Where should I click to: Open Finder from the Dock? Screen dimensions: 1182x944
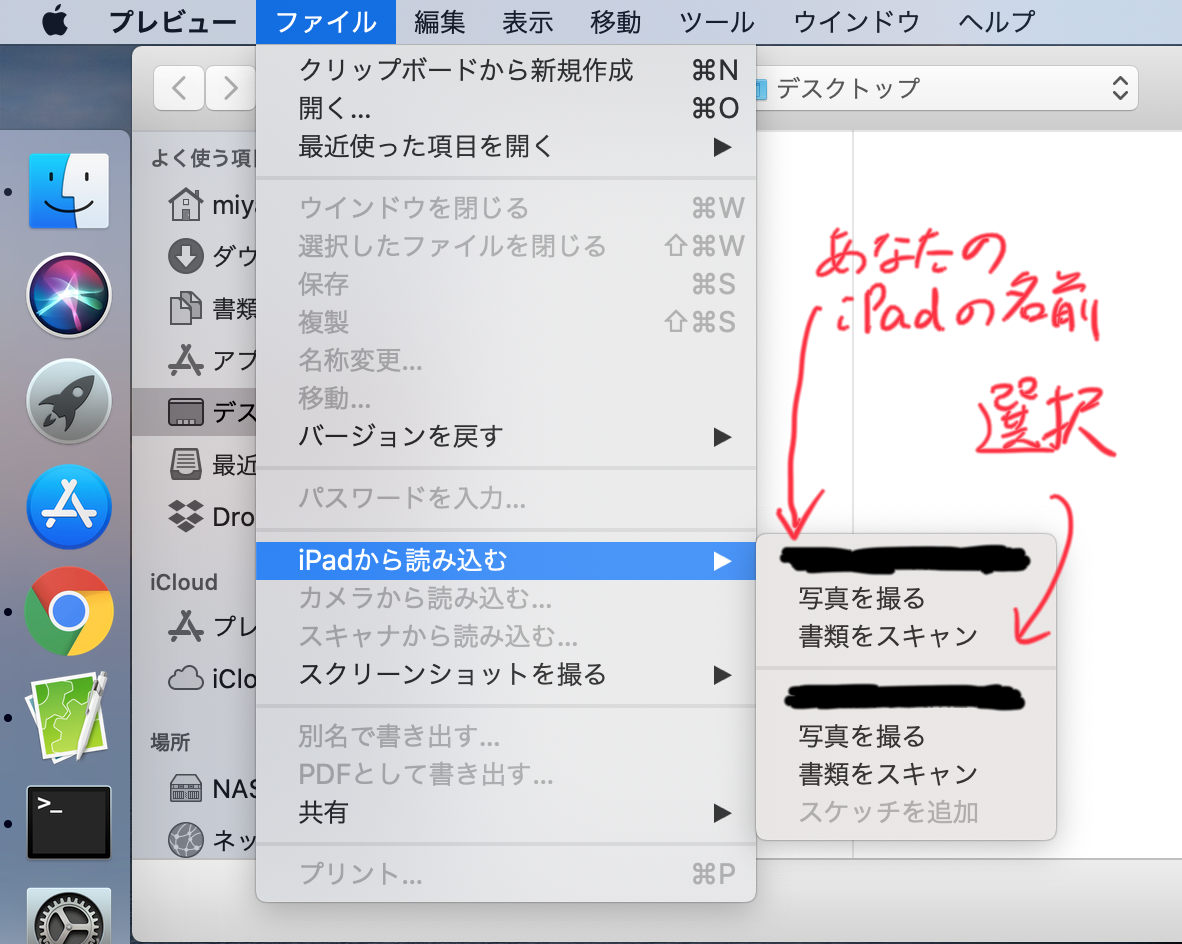click(x=69, y=191)
